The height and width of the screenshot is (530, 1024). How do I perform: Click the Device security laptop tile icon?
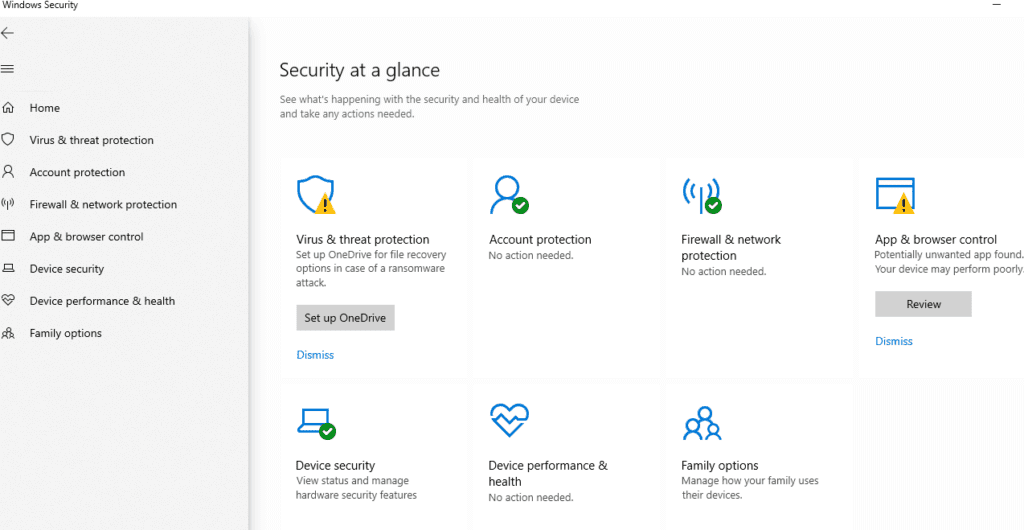[316, 423]
